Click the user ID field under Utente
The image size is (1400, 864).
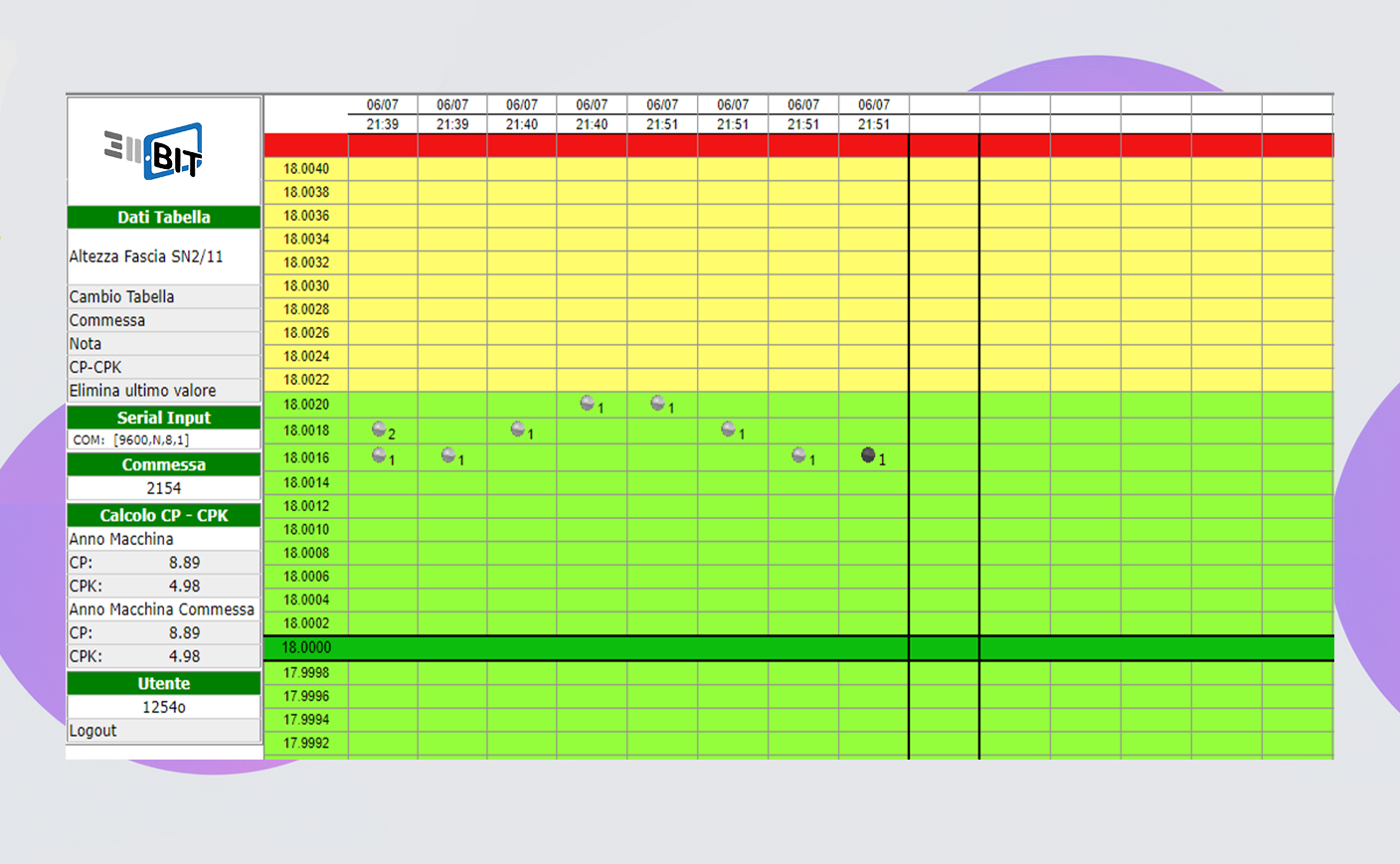click(x=164, y=707)
